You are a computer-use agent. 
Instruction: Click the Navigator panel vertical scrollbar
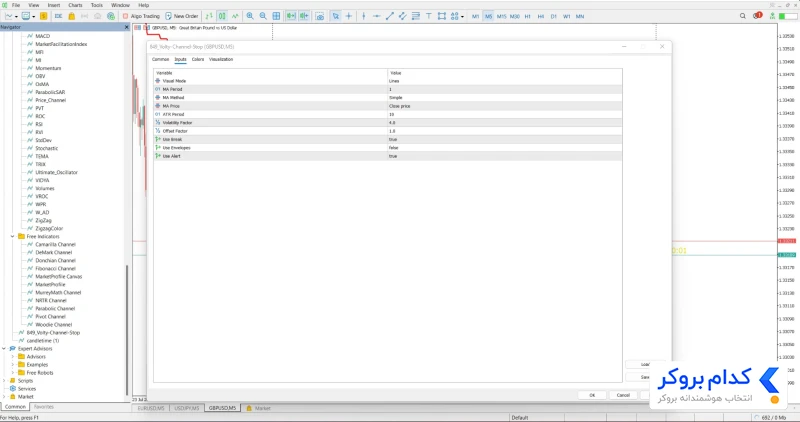tap(127, 329)
